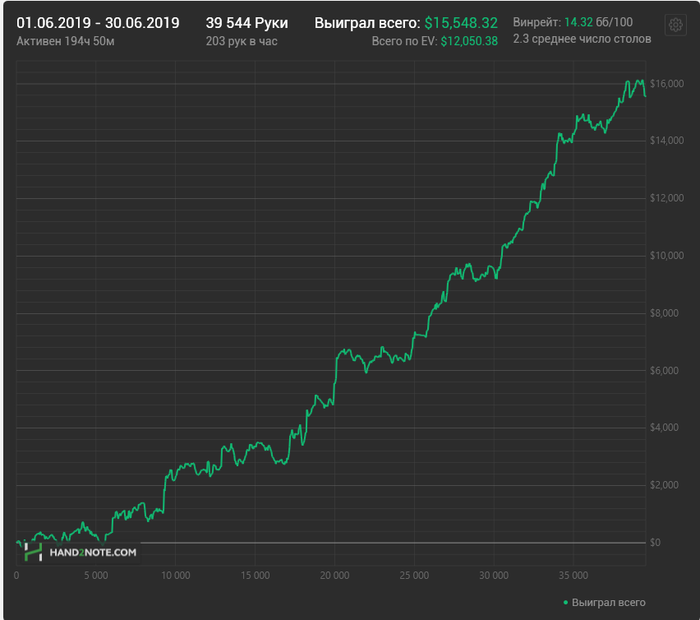Click the winrate value 14.32

579,22
